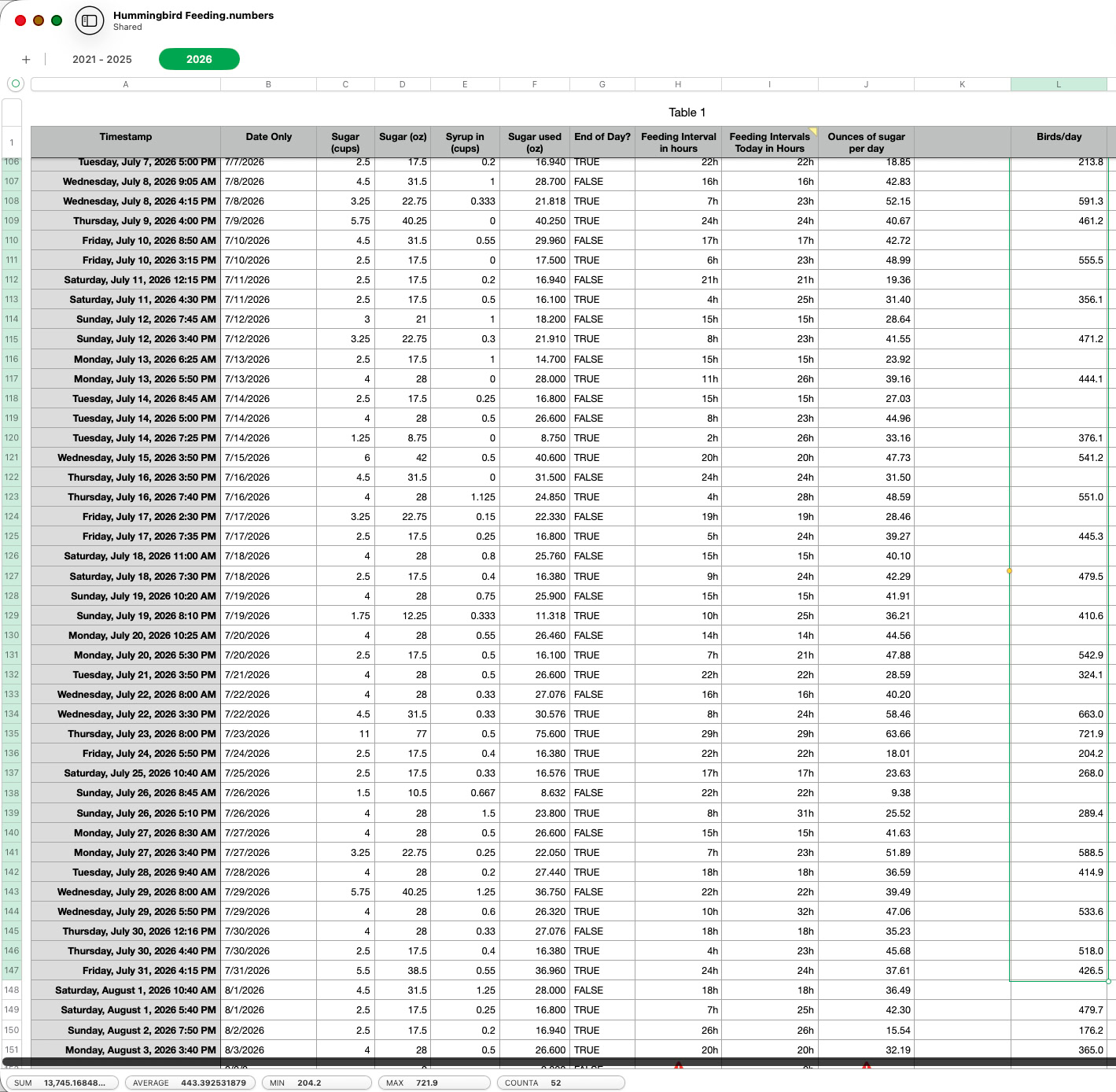Open the 2021 - 2025 sheet tab
The height and width of the screenshot is (1092, 1116).
(102, 59)
